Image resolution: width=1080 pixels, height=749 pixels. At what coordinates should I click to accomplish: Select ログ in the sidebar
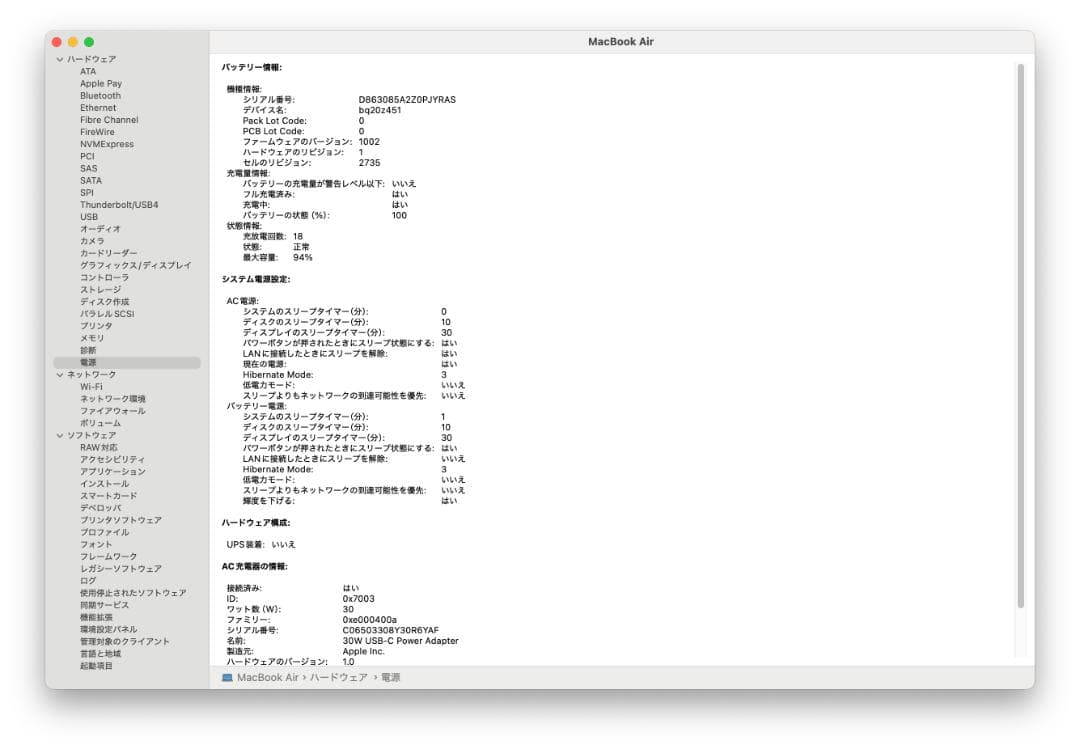pos(87,581)
